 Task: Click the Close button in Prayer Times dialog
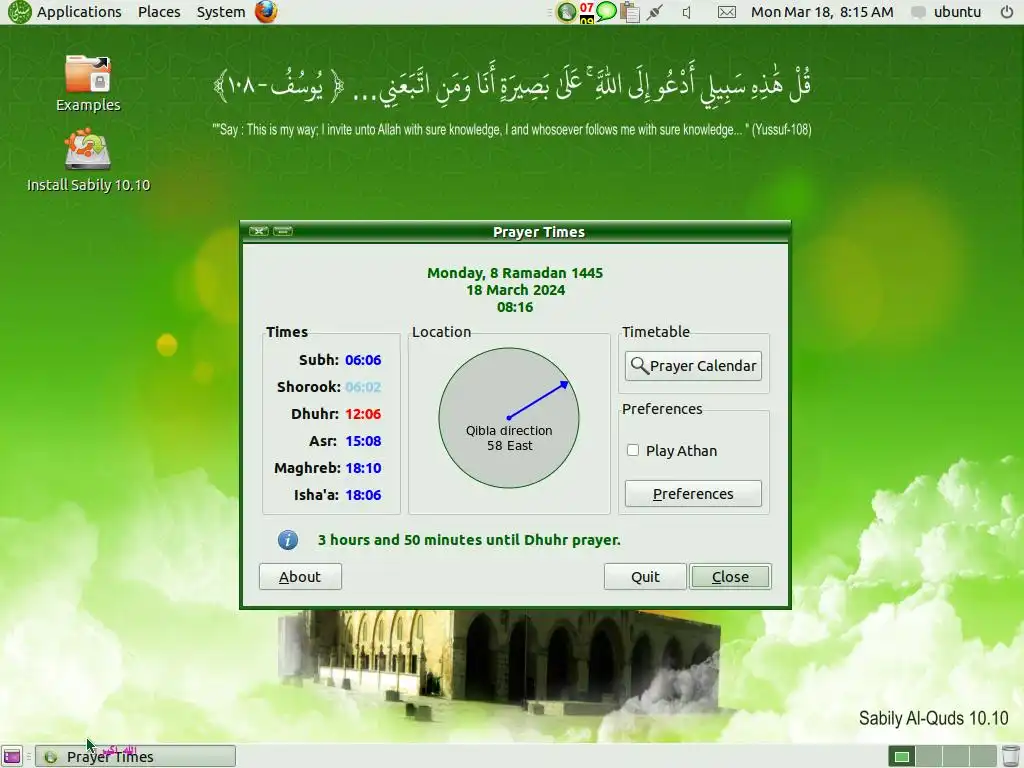pos(730,577)
